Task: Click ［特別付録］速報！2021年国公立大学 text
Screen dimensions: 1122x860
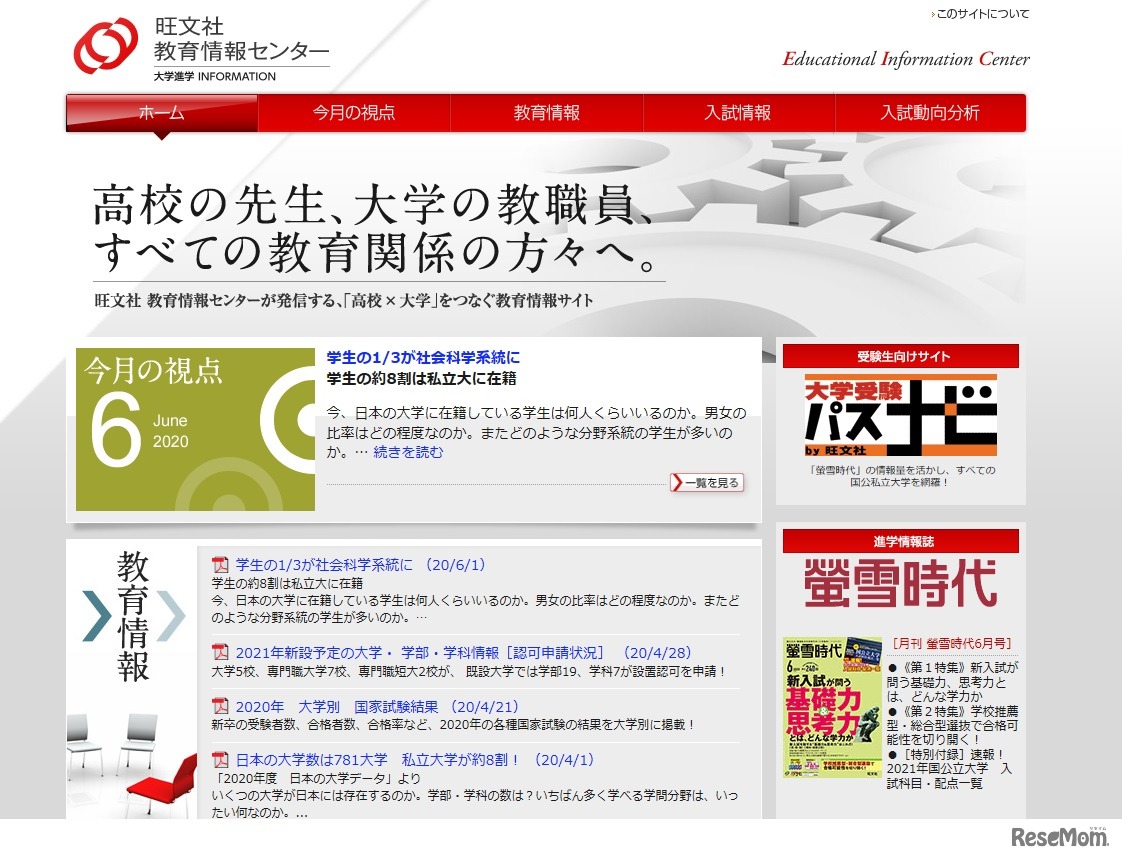Action: tap(950, 769)
